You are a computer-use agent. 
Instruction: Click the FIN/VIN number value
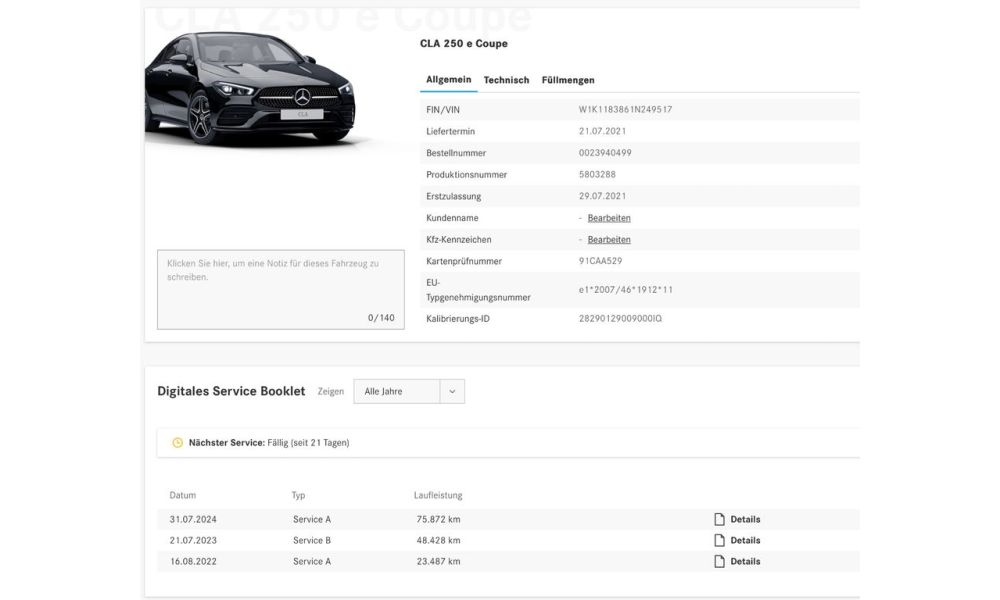(625, 110)
